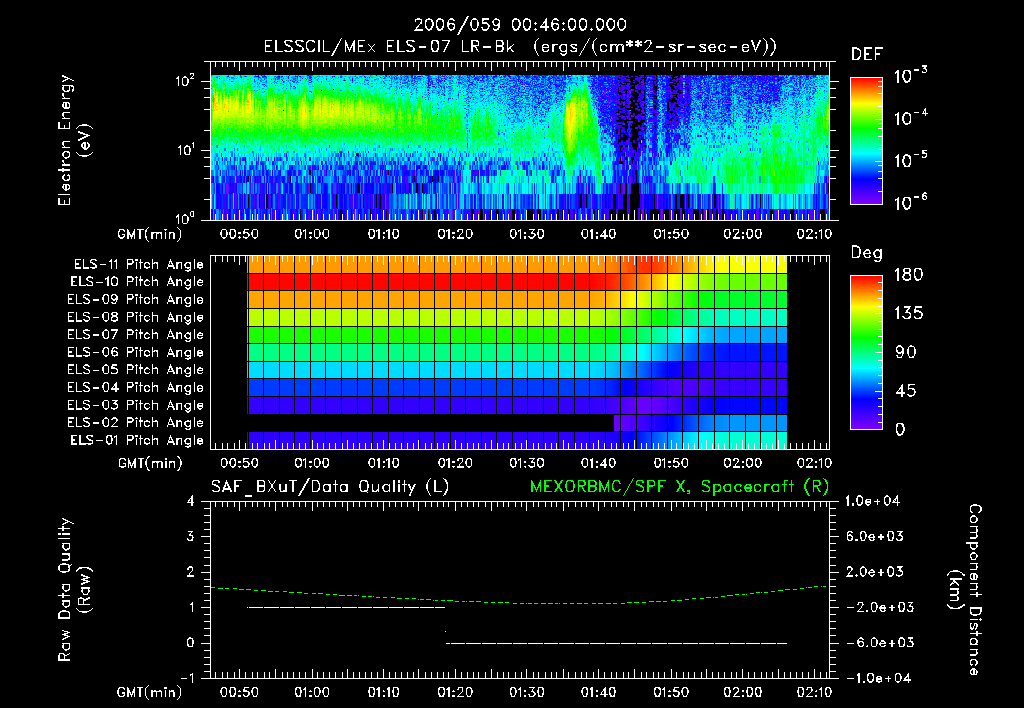Click the 'DEF' color bar label
The height and width of the screenshot is (708, 1024).
click(x=866, y=54)
